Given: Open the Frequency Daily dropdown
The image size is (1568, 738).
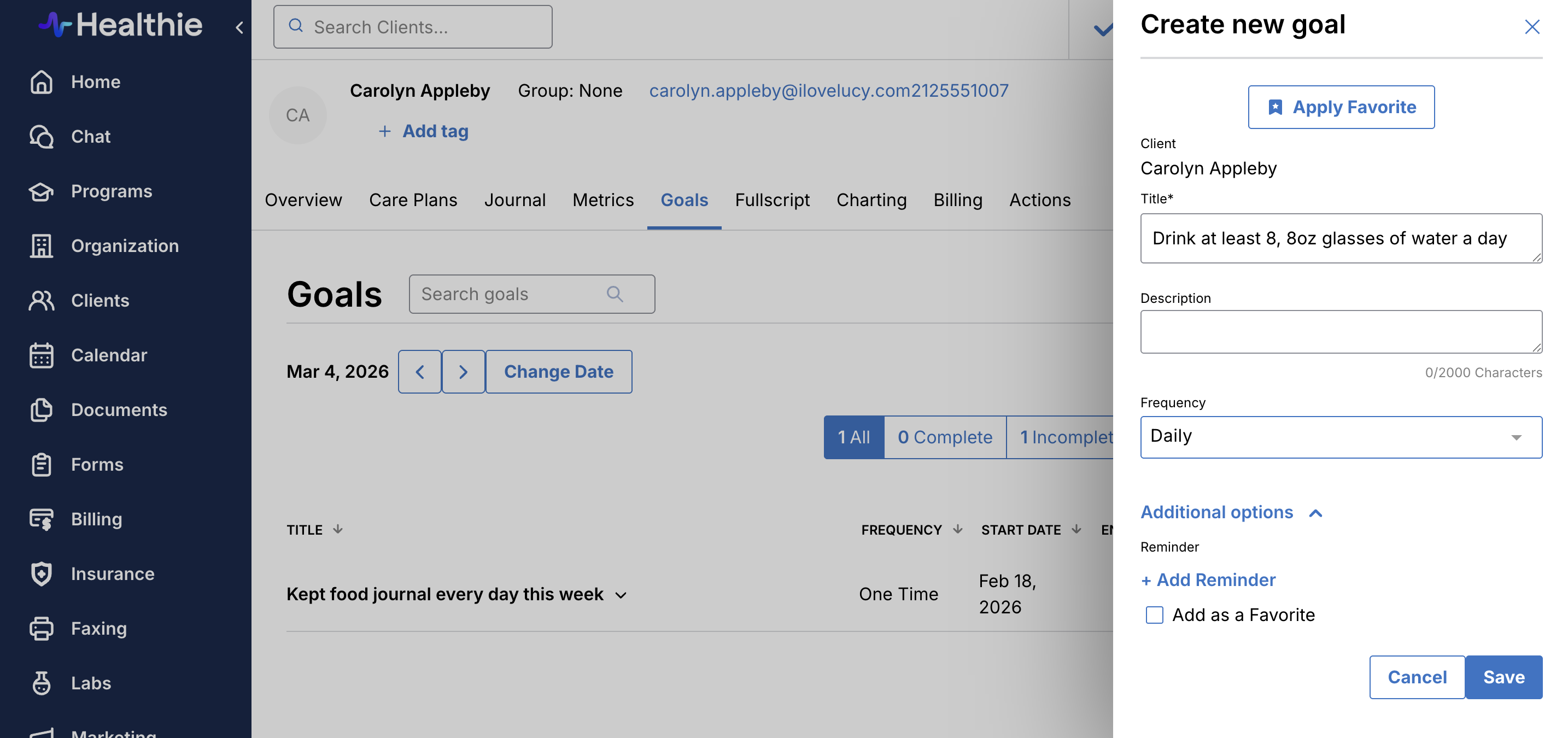Looking at the screenshot, I should click(x=1341, y=437).
